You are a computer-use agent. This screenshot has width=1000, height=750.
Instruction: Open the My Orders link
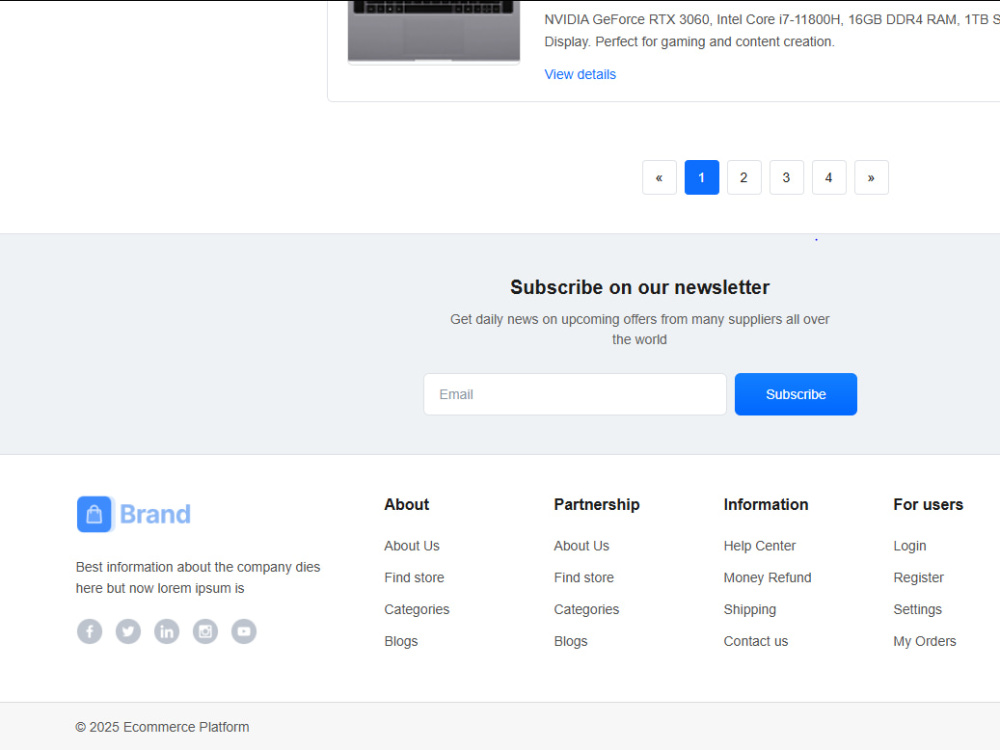925,642
